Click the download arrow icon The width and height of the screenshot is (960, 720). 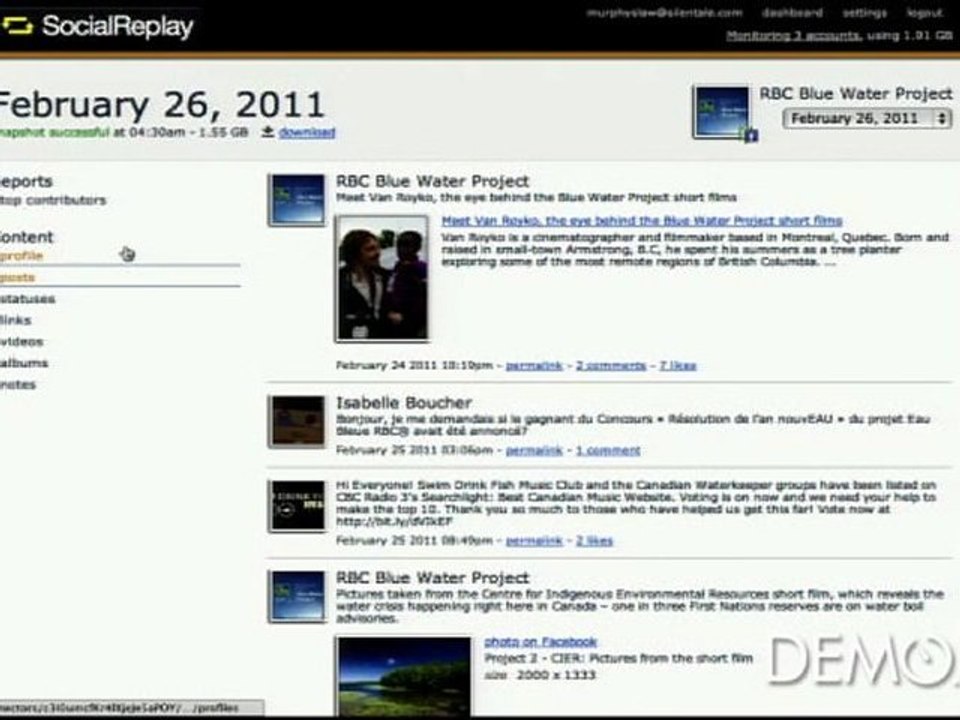[268, 132]
